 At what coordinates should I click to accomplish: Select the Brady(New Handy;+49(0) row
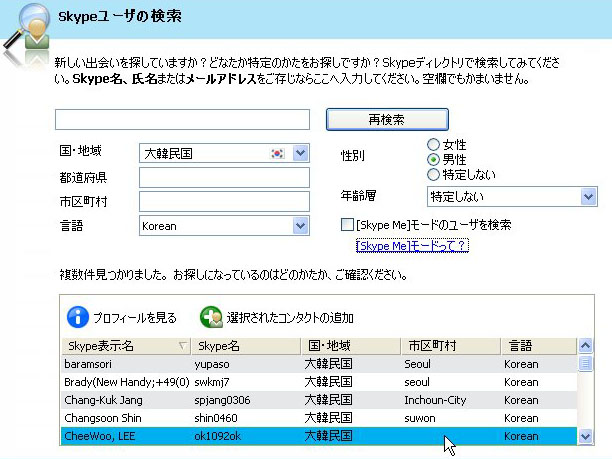pos(319,382)
